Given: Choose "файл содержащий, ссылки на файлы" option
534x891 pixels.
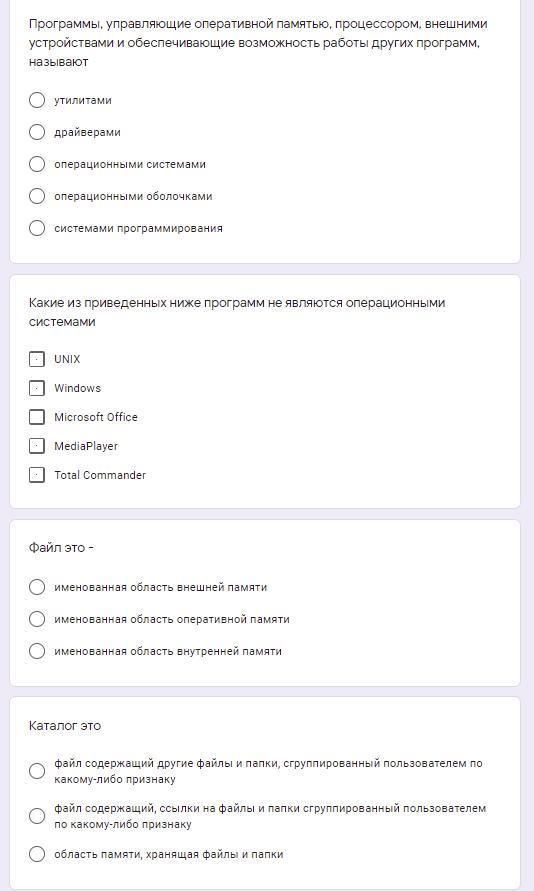Looking at the screenshot, I should coord(37,816).
